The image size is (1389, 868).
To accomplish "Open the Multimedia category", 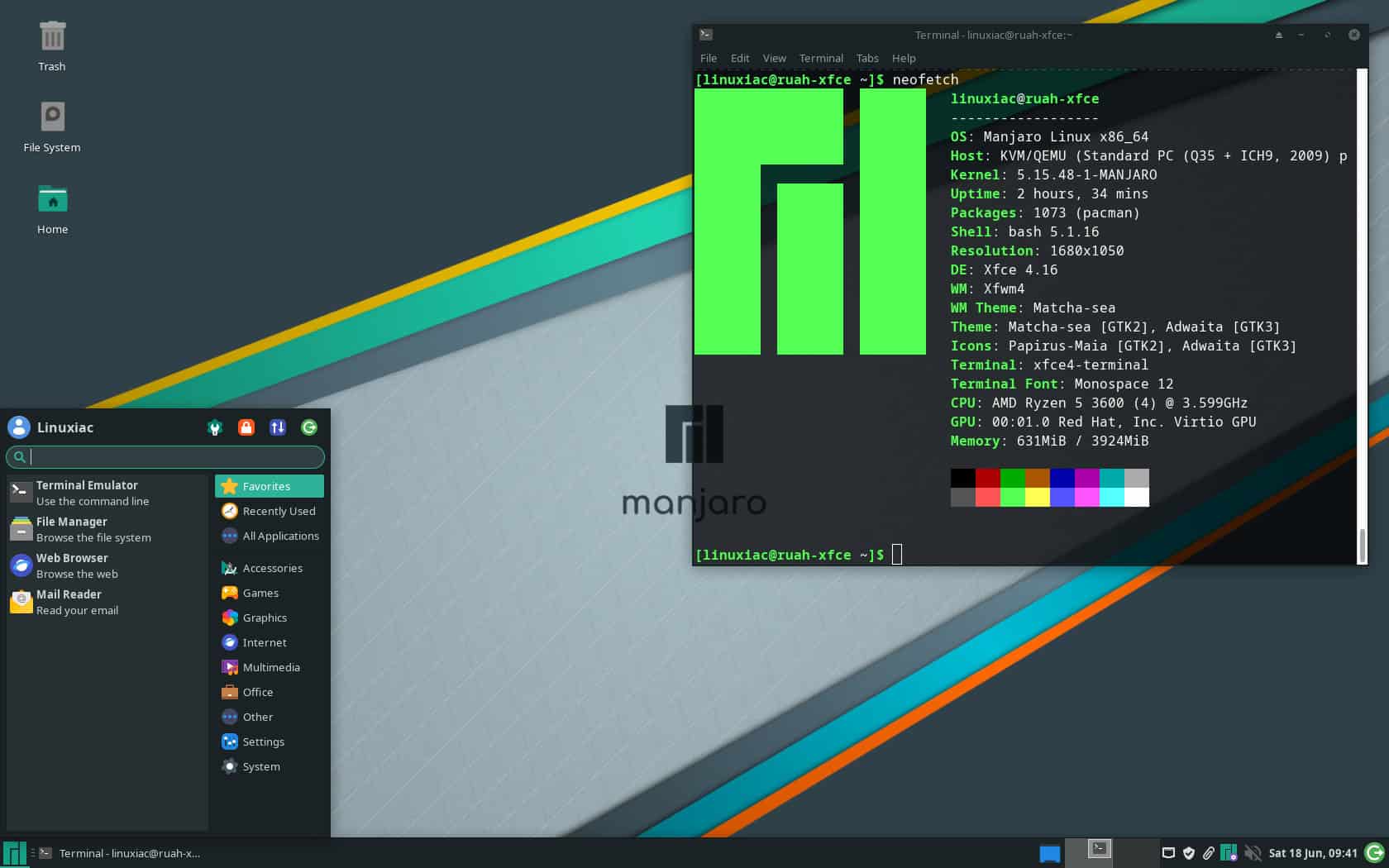I will pyautogui.click(x=271, y=667).
